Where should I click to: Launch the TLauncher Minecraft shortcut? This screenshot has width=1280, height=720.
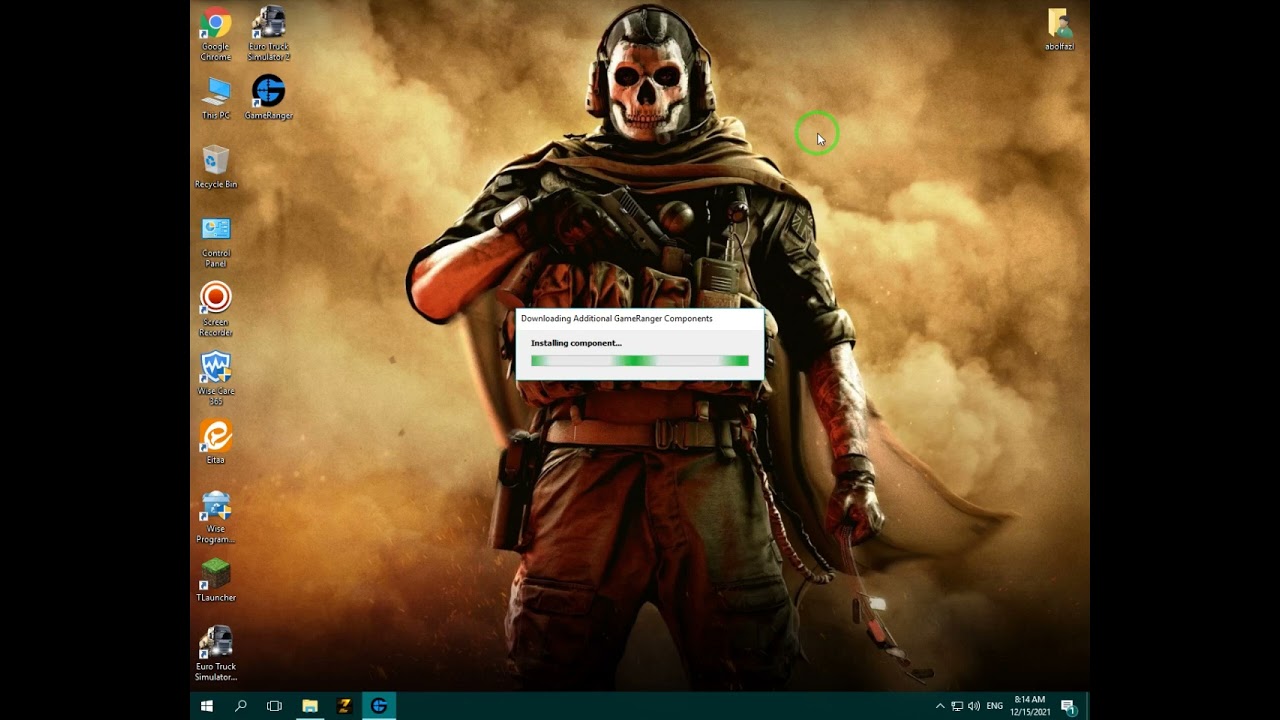tap(215, 580)
